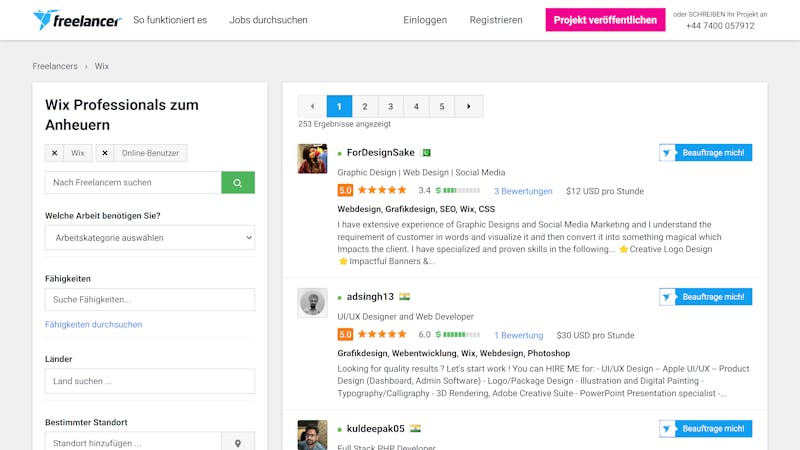The image size is (800, 450).
Task: Go to next results page arrow
Action: click(468, 107)
